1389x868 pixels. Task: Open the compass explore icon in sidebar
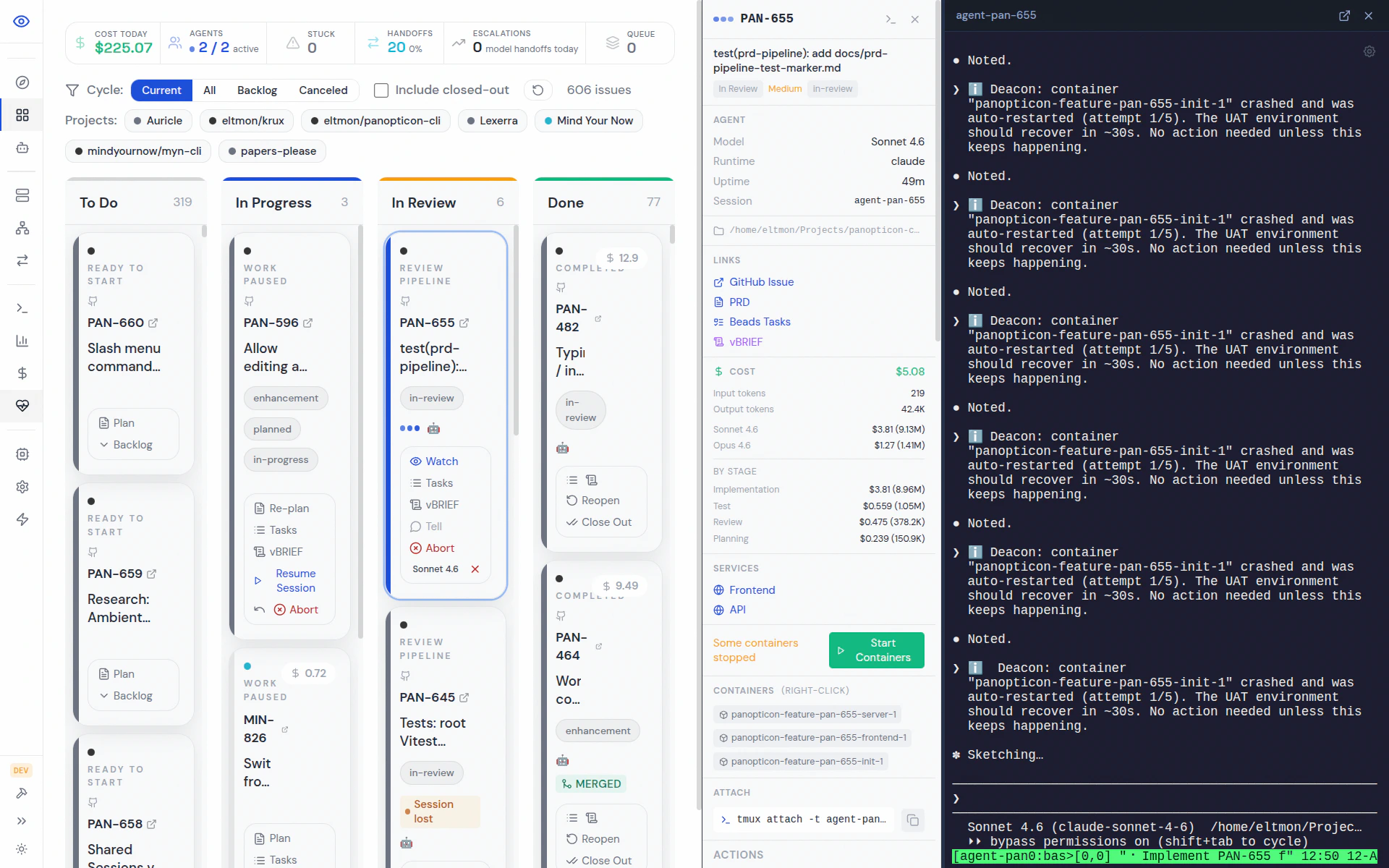pyautogui.click(x=22, y=82)
